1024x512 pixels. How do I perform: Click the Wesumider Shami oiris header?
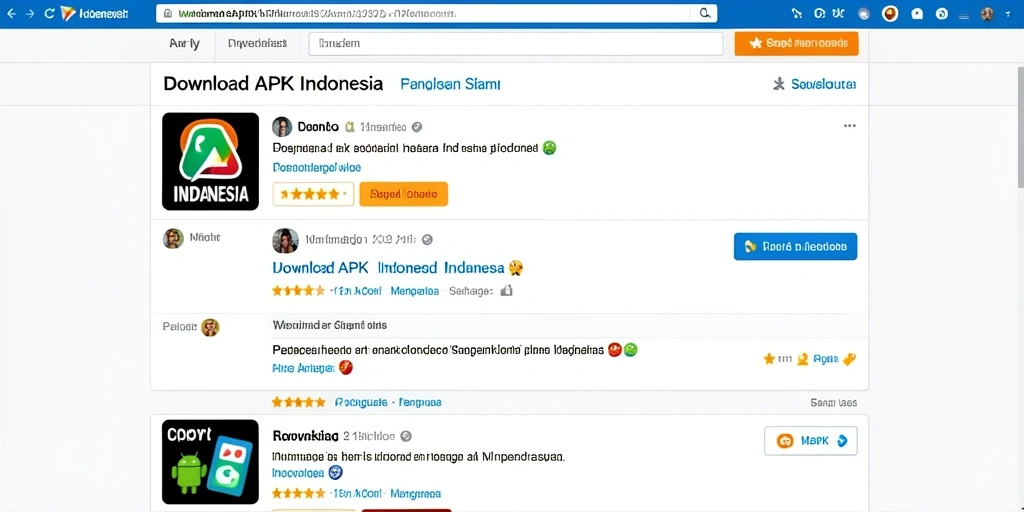pos(330,325)
